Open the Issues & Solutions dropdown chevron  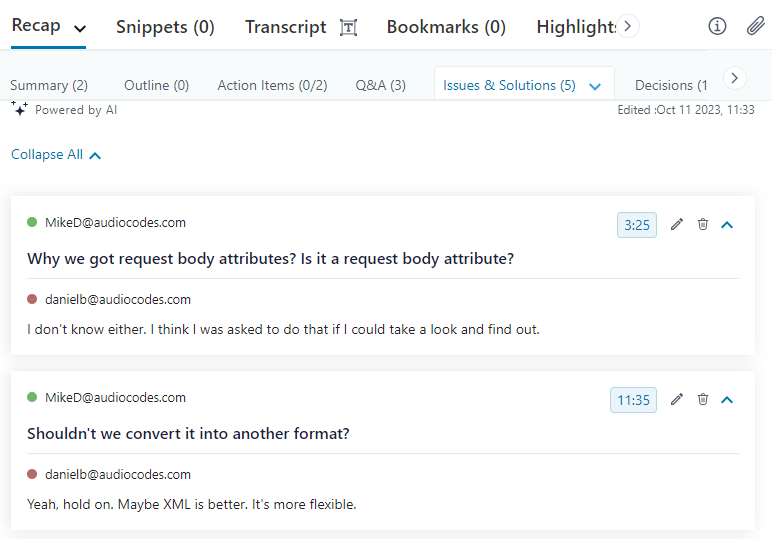pyautogui.click(x=595, y=86)
